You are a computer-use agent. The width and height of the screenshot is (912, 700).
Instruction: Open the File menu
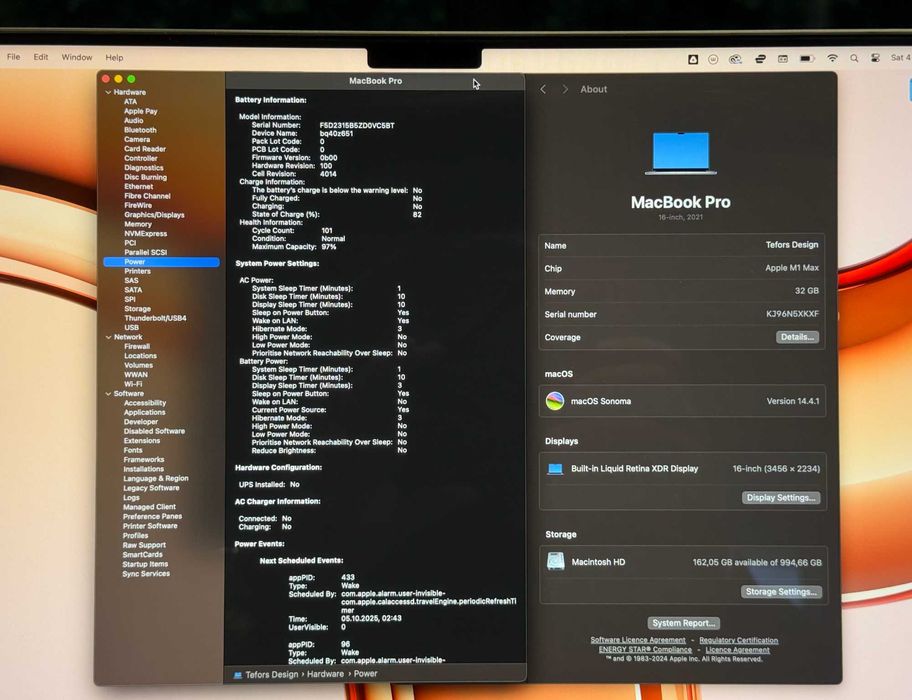(x=13, y=57)
